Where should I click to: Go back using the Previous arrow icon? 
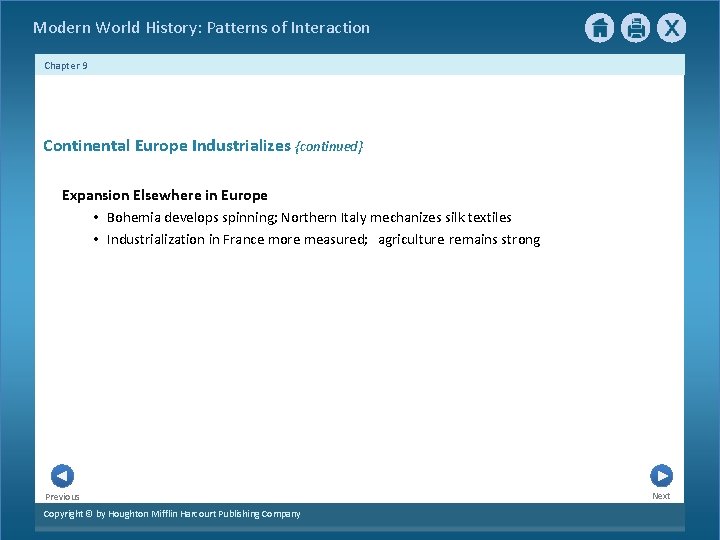(62, 476)
